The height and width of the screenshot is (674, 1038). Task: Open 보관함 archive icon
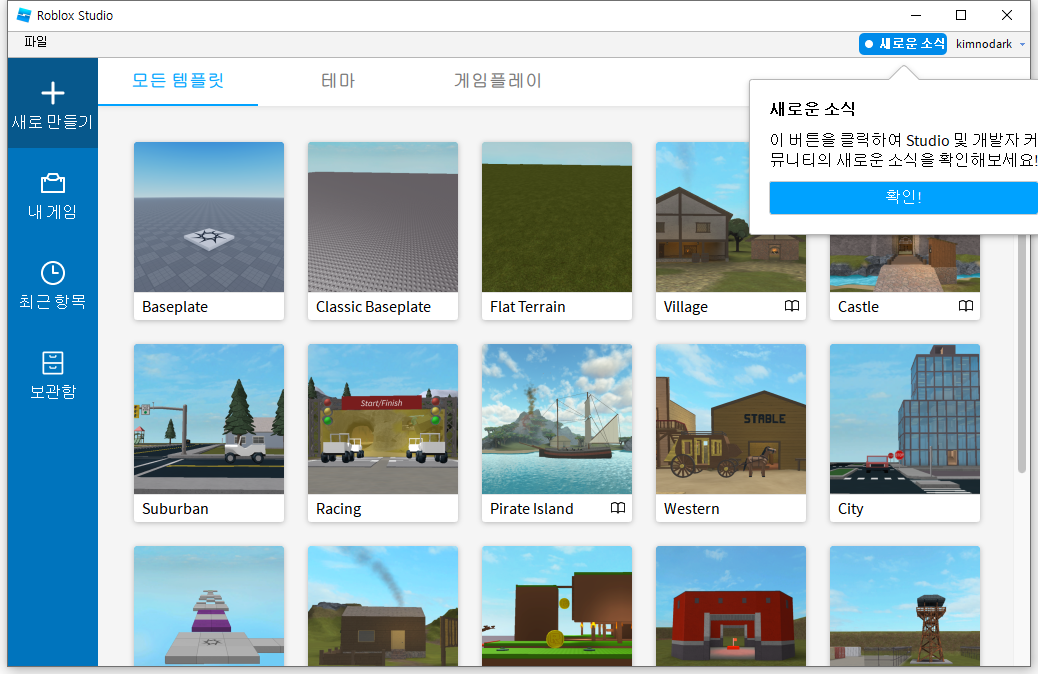[x=52, y=363]
